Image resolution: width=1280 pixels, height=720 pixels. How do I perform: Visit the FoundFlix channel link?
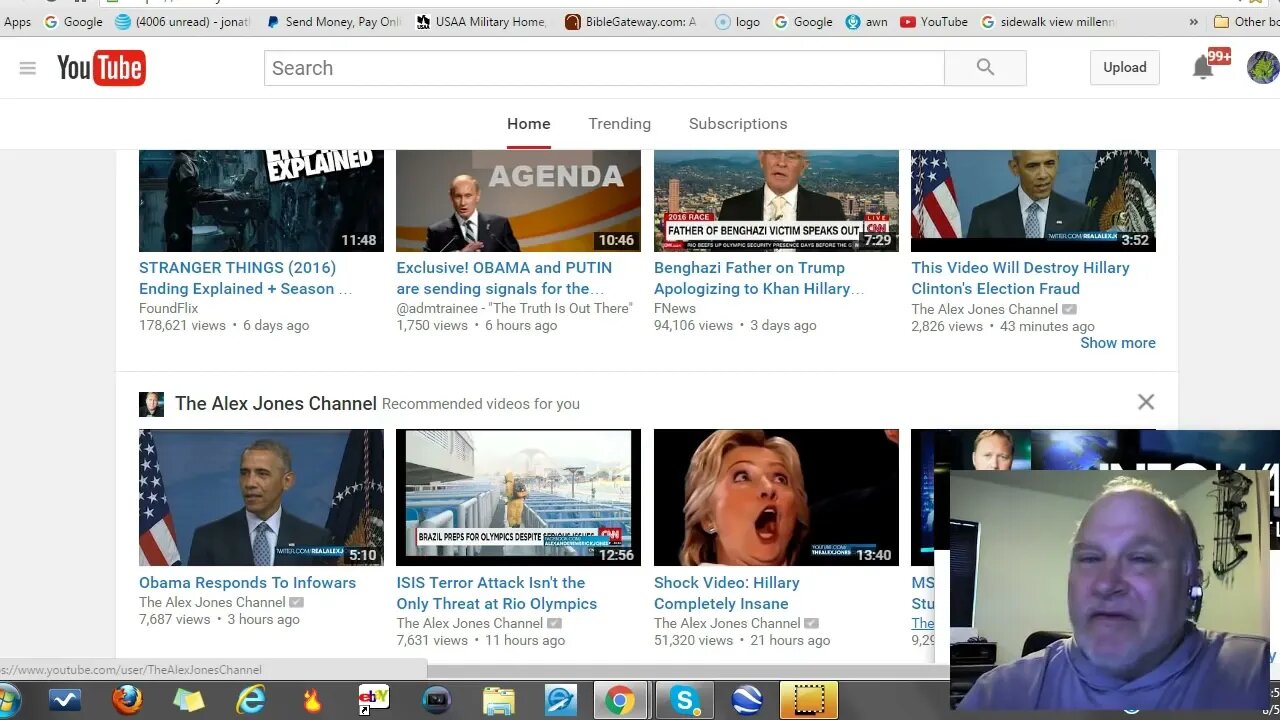click(168, 308)
